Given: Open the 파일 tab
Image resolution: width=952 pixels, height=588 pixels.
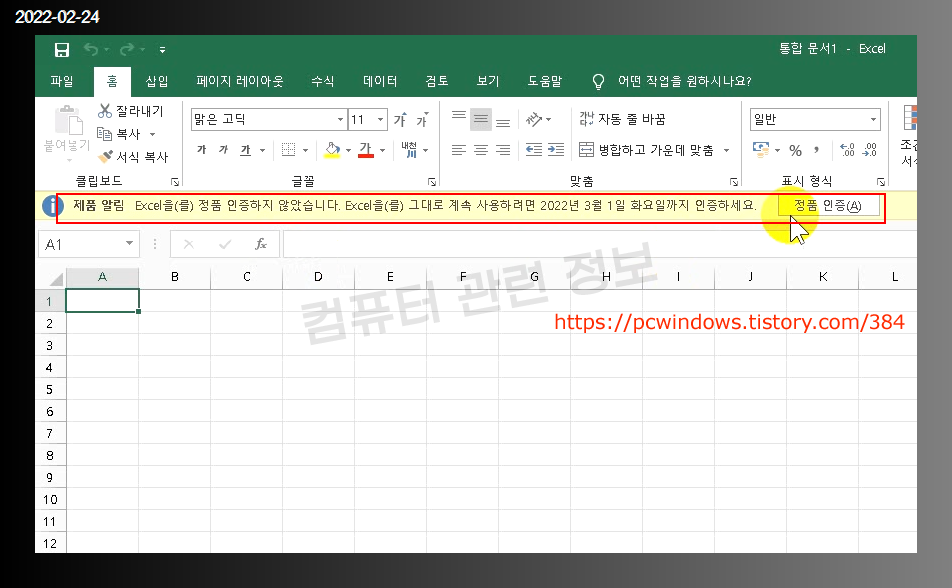Looking at the screenshot, I should point(62,81).
